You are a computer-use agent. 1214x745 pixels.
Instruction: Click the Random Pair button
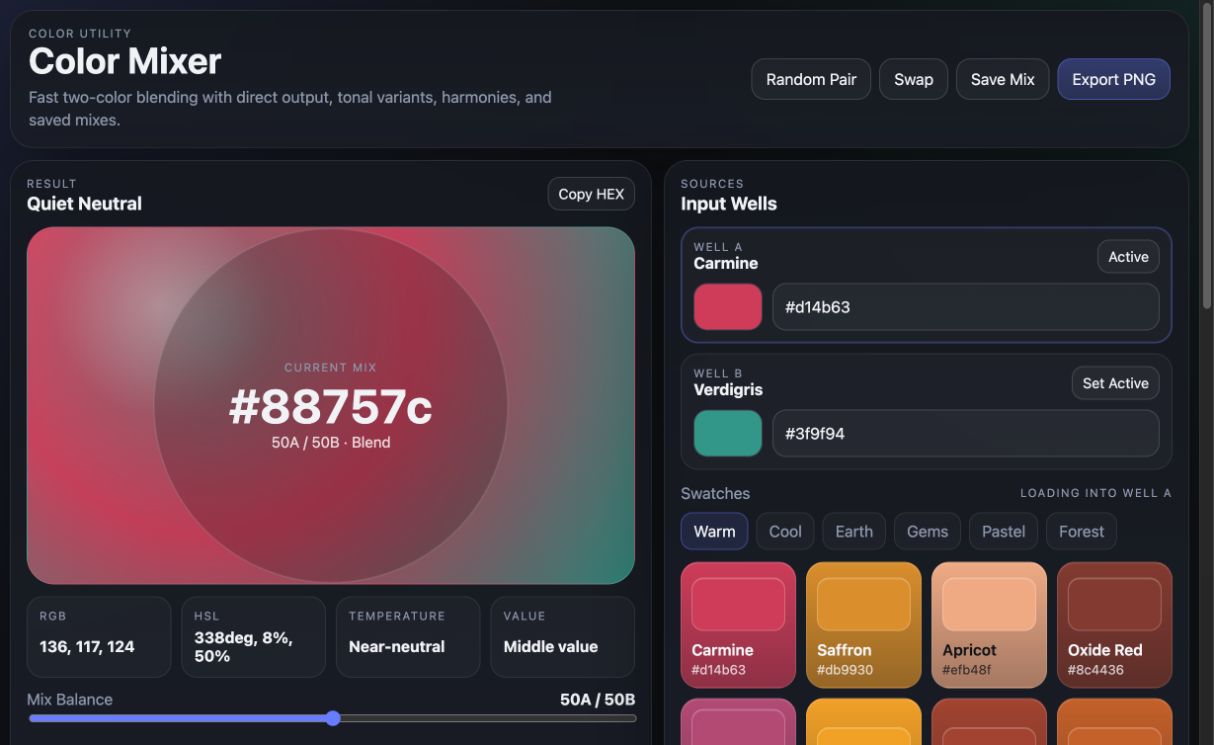pyautogui.click(x=811, y=79)
